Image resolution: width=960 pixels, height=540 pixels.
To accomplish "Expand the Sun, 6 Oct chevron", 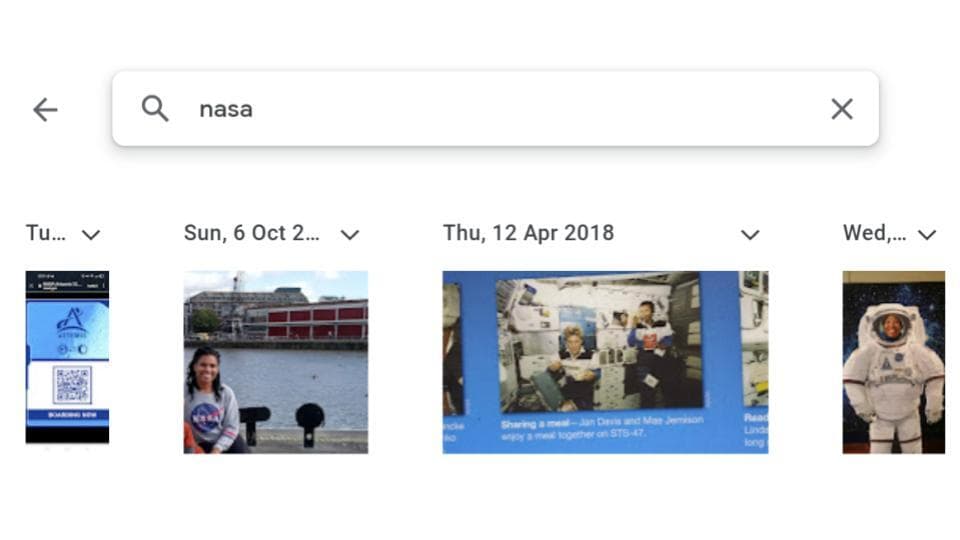I will pos(350,234).
